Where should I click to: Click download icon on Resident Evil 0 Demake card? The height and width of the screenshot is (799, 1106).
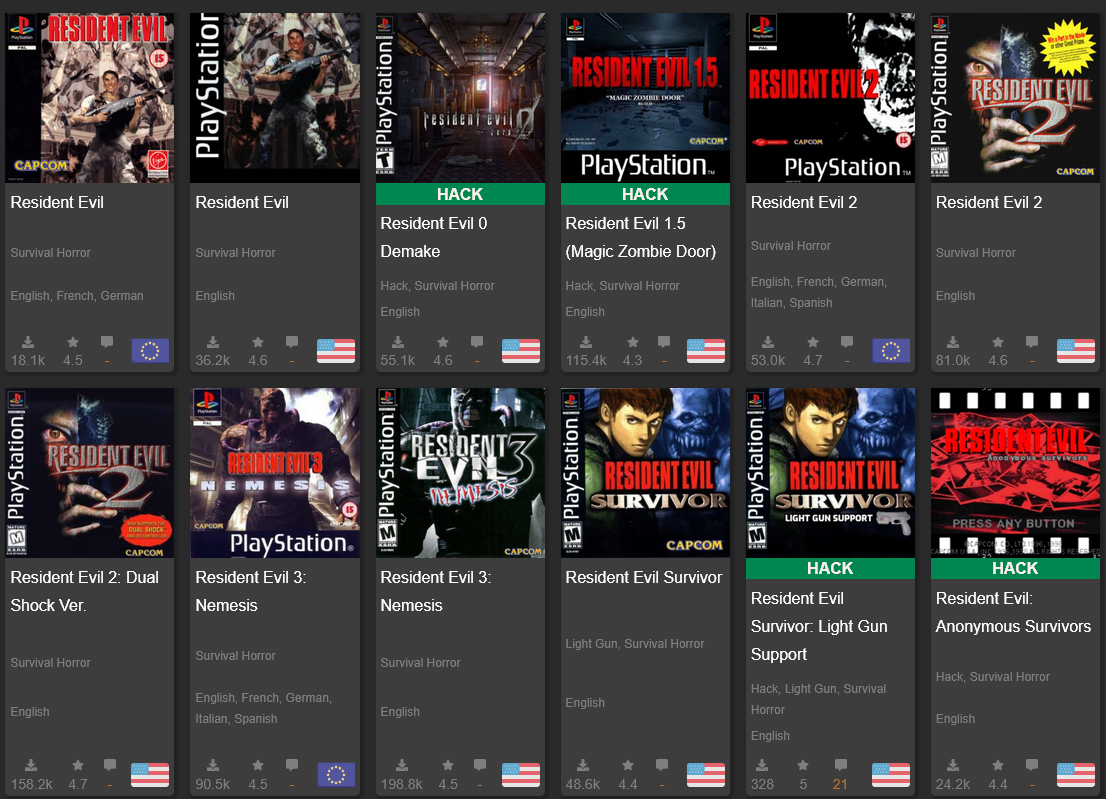pyautogui.click(x=398, y=342)
